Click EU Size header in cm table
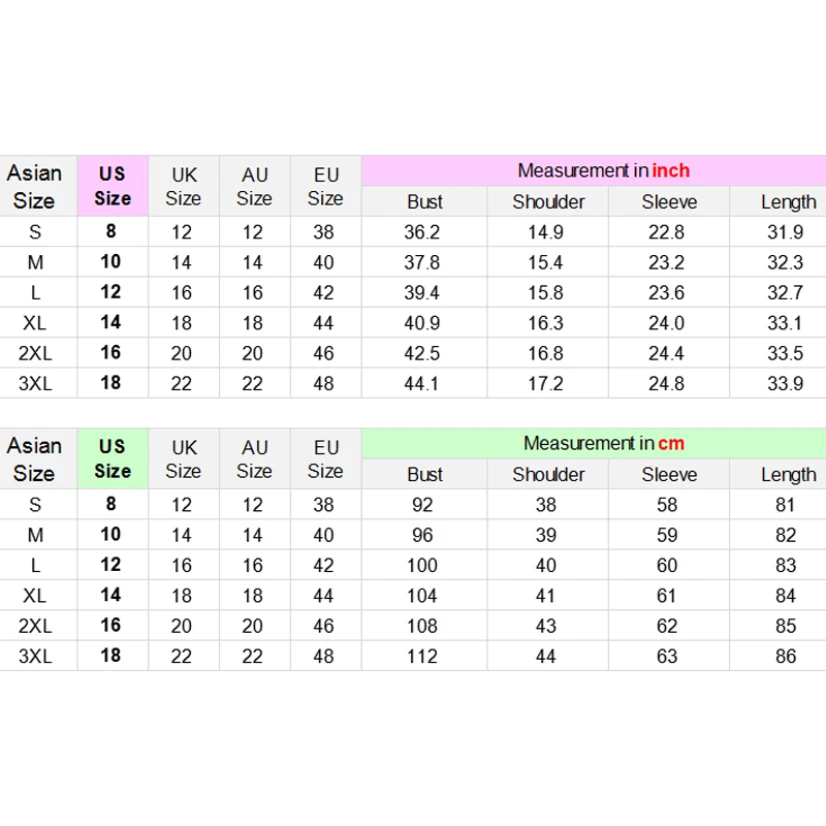826x826 pixels. (x=325, y=458)
